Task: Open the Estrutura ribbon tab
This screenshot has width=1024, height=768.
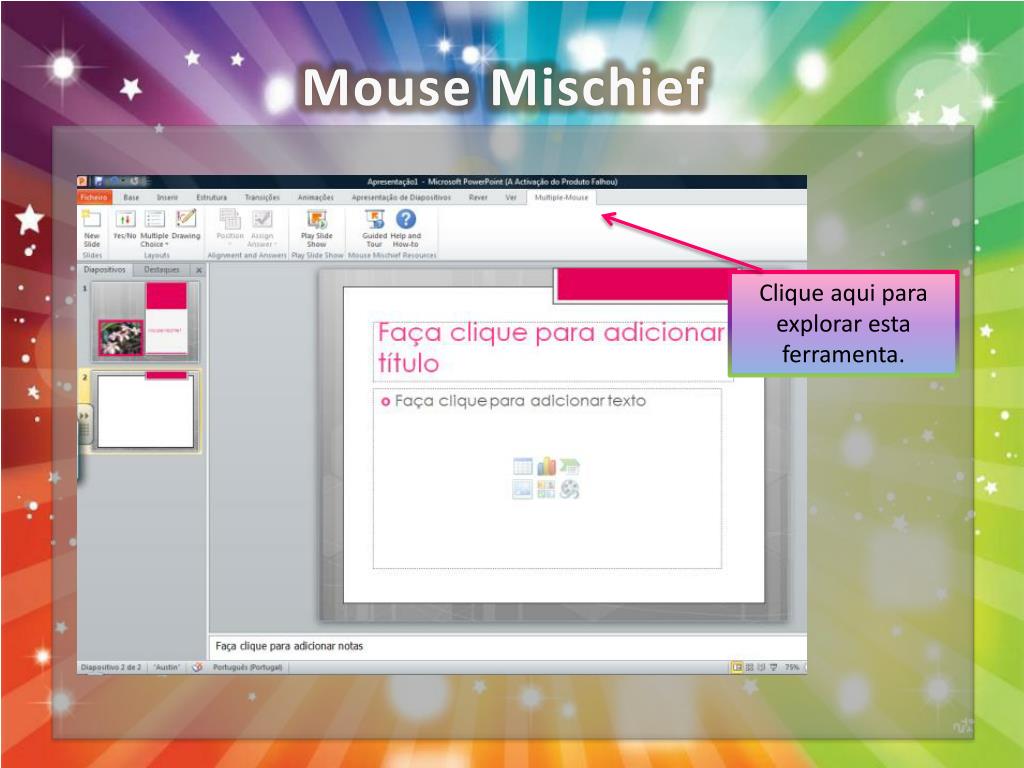Action: (212, 197)
